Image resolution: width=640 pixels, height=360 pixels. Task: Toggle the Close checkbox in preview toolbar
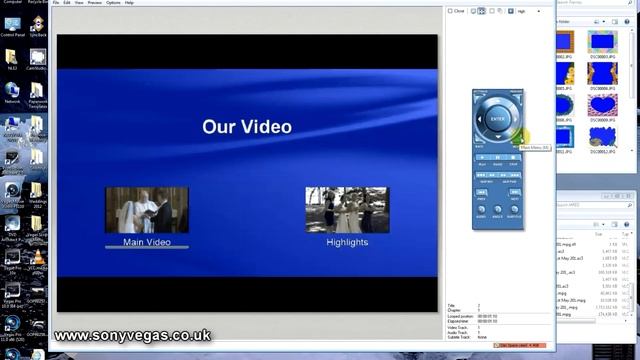click(450, 11)
